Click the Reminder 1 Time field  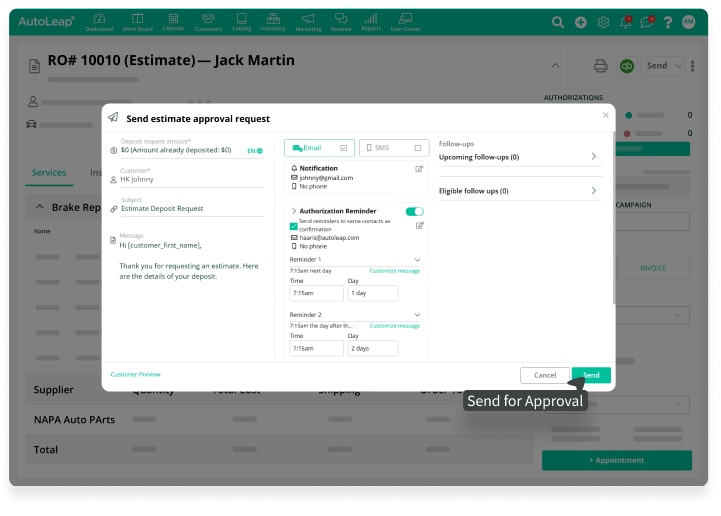pyautogui.click(x=315, y=294)
